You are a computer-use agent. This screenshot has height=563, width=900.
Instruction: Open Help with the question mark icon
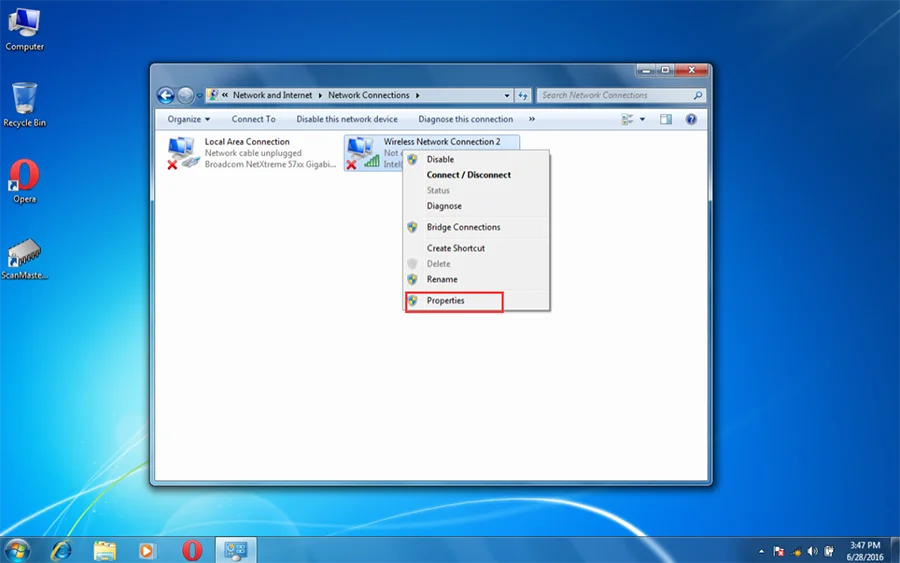[691, 119]
